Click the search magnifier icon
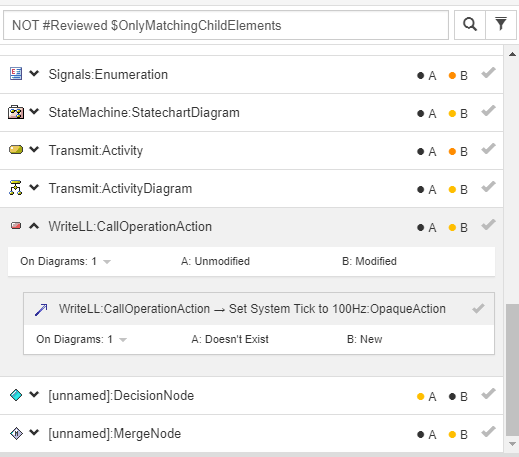 coord(470,25)
